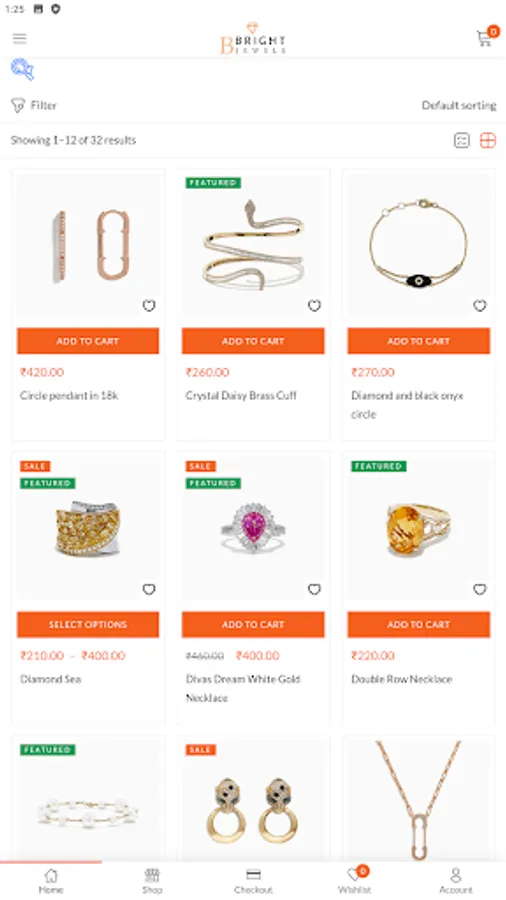506x900 pixels.
Task: Toggle wishlist heart on Double Row Necklace
Action: 480,589
